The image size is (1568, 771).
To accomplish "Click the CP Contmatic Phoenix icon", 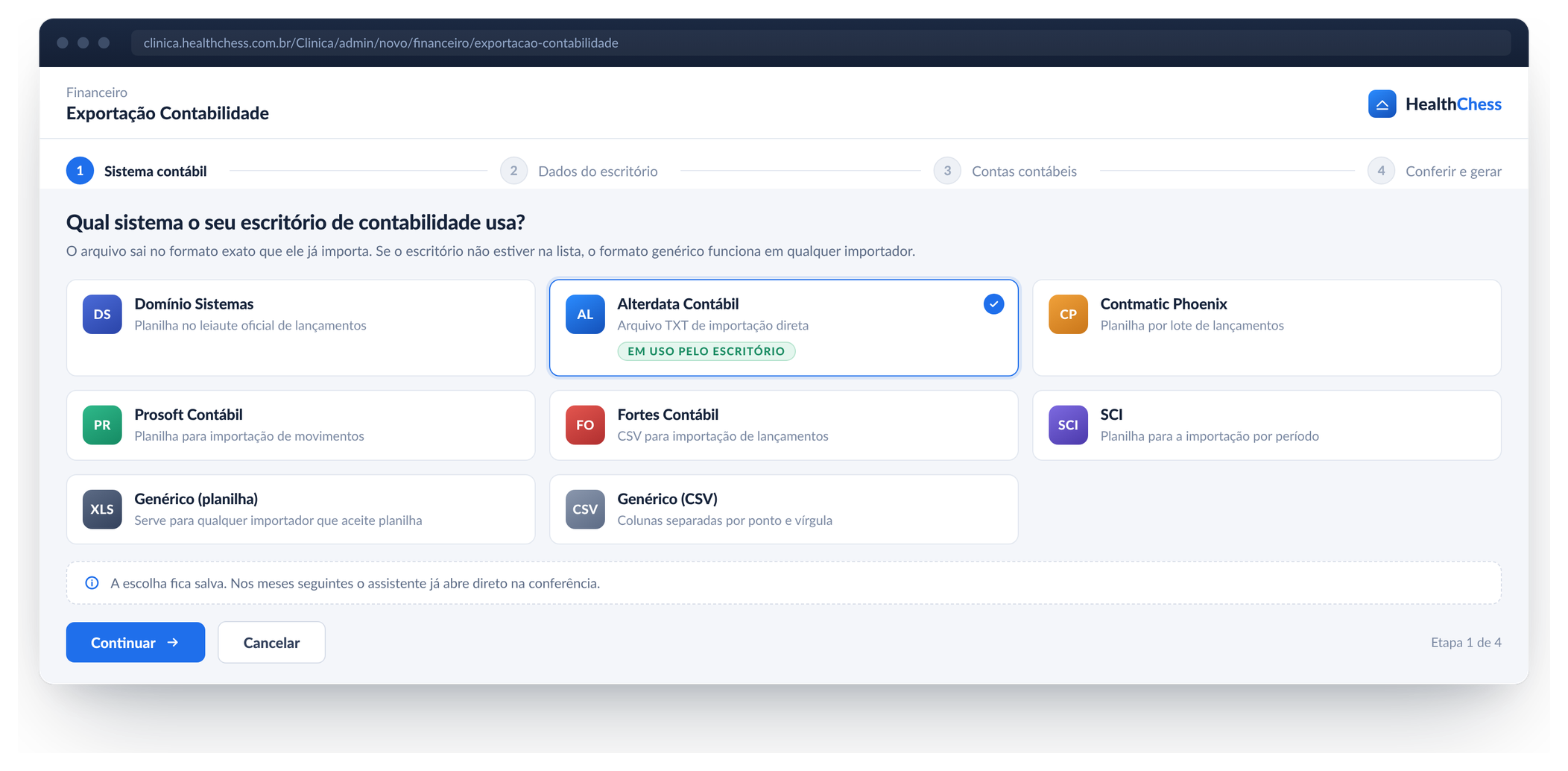I will tap(1068, 314).
